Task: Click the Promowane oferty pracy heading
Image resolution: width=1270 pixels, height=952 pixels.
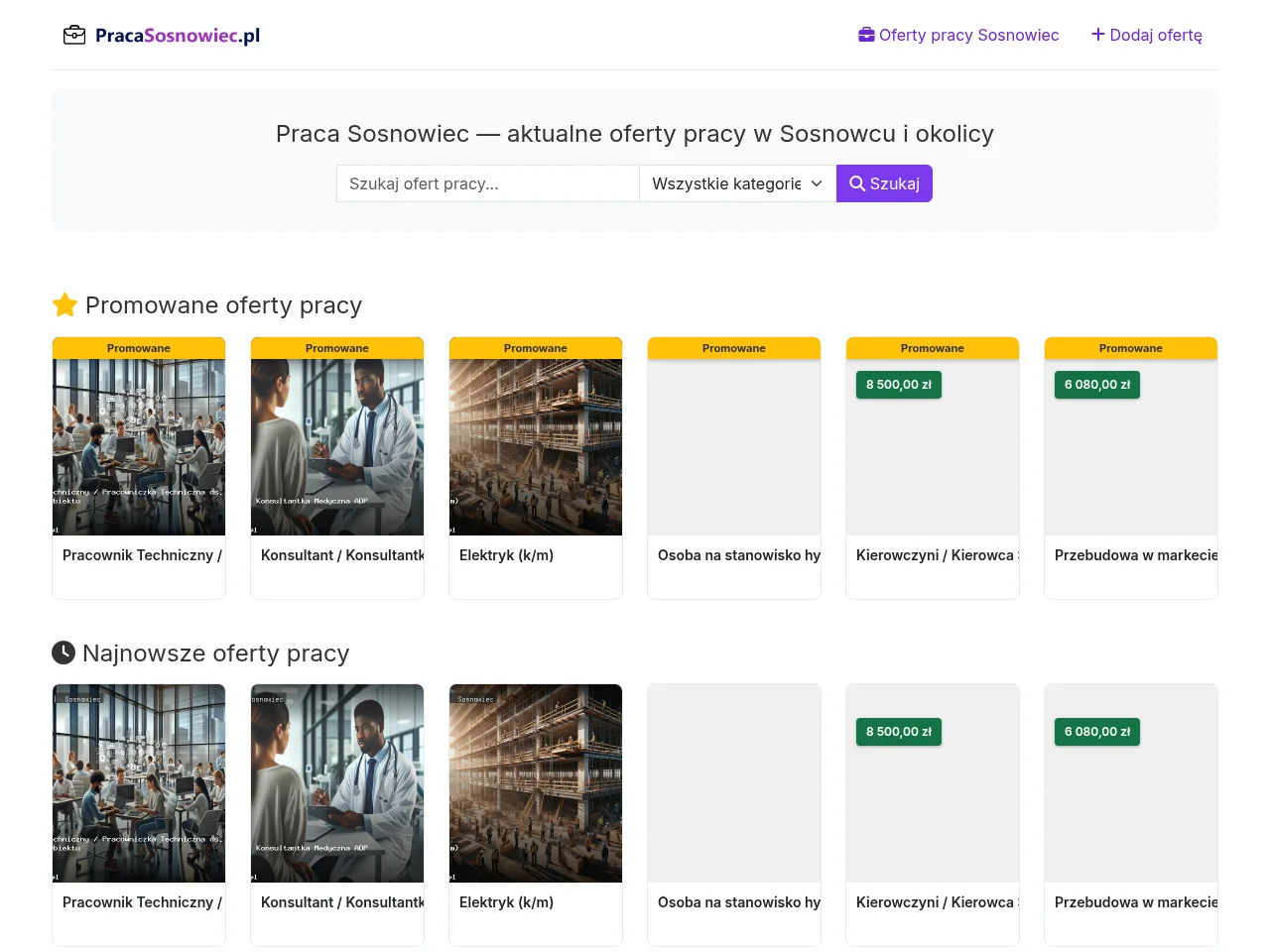Action: coord(223,305)
